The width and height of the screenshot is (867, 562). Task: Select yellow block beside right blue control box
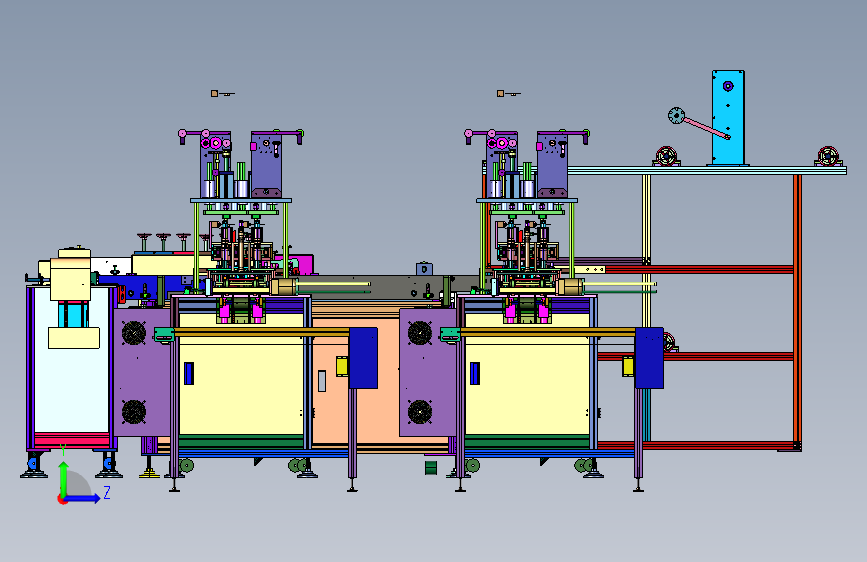tap(629, 366)
